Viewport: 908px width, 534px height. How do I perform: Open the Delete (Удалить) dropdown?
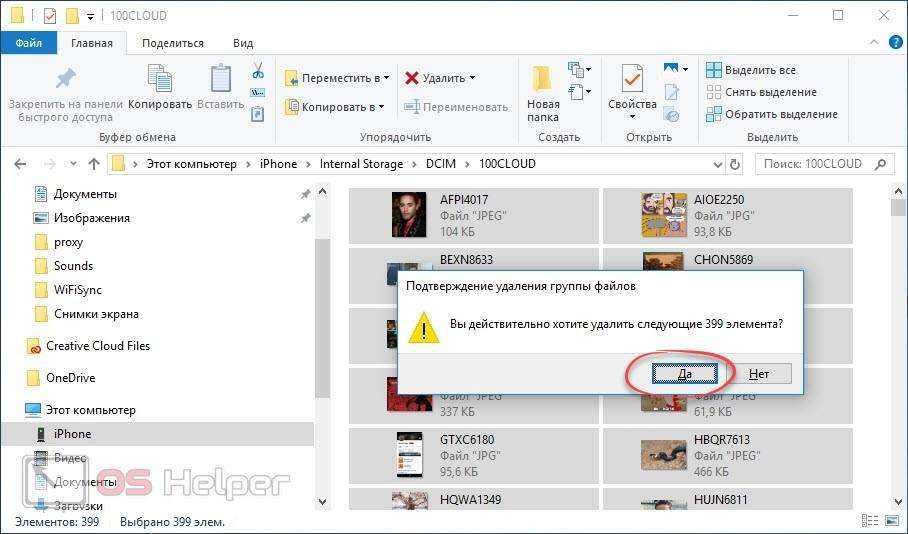(440, 78)
